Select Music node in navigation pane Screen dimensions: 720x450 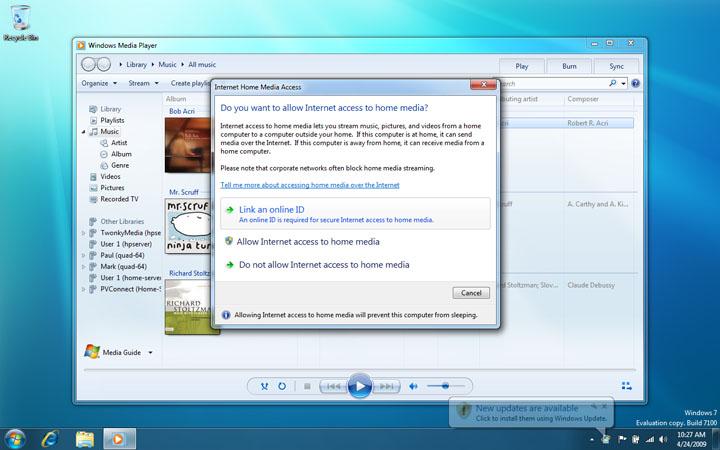pos(109,131)
